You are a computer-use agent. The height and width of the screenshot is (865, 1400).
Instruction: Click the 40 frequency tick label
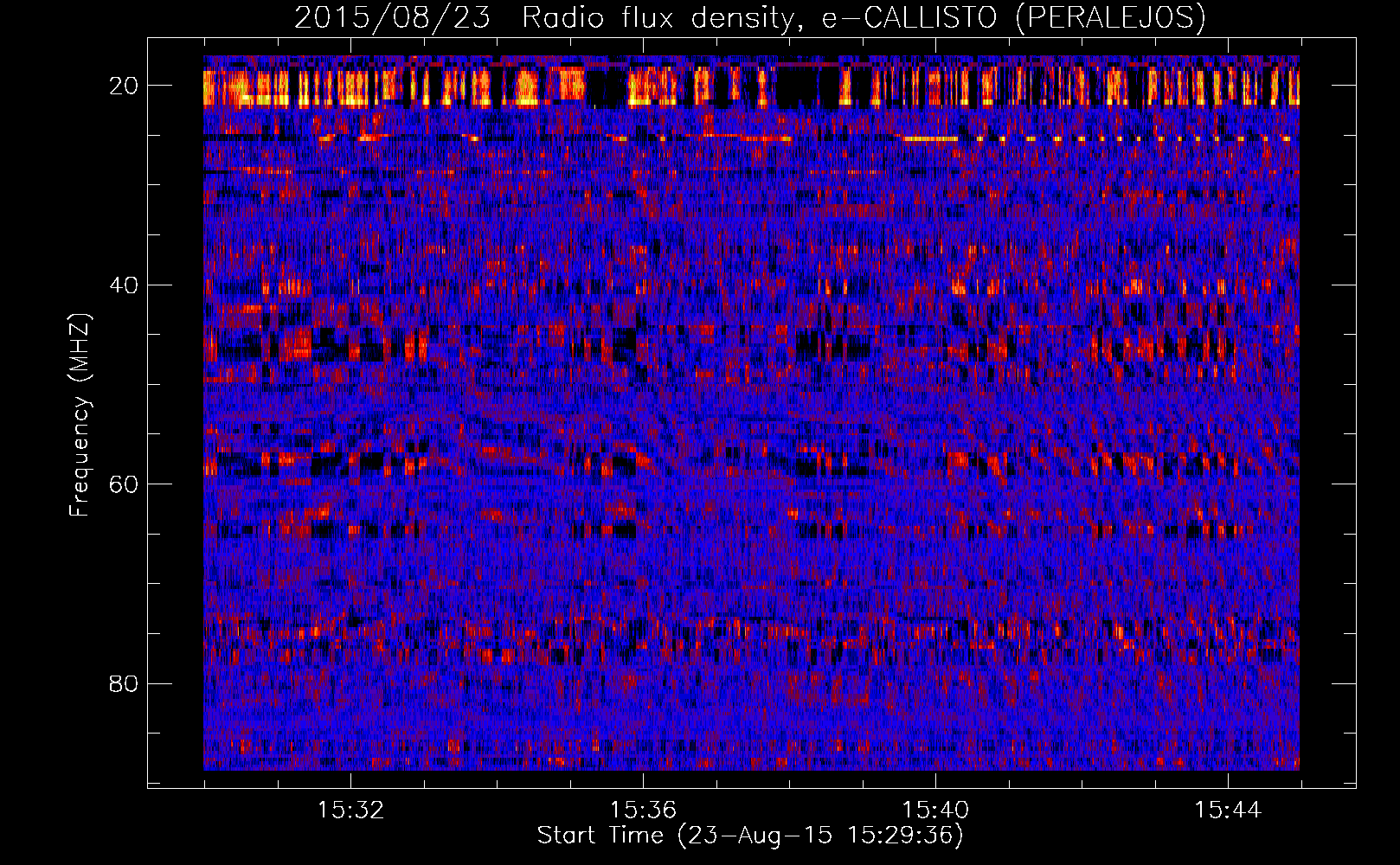coord(124,285)
